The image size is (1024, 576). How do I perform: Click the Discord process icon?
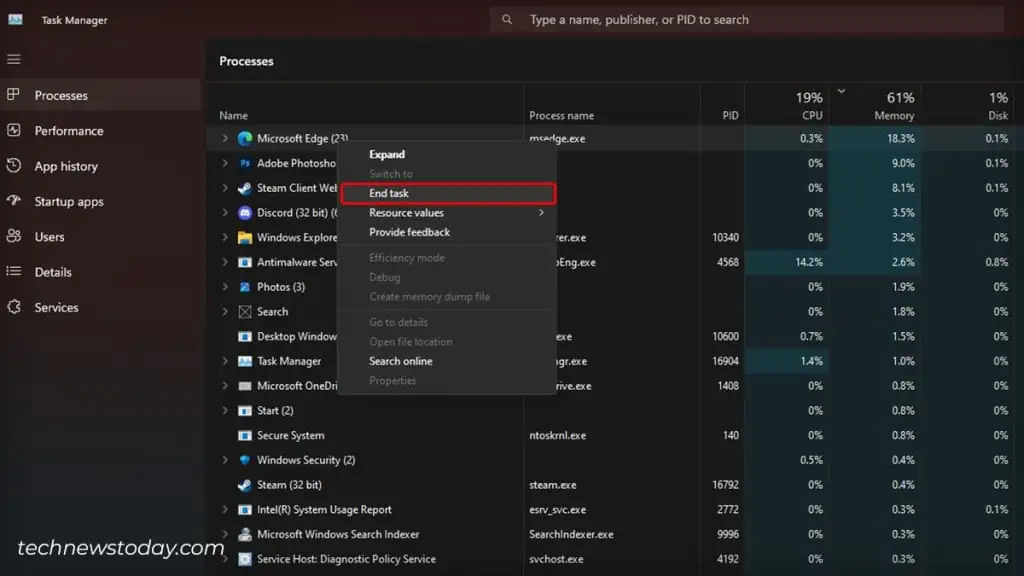pyautogui.click(x=245, y=213)
